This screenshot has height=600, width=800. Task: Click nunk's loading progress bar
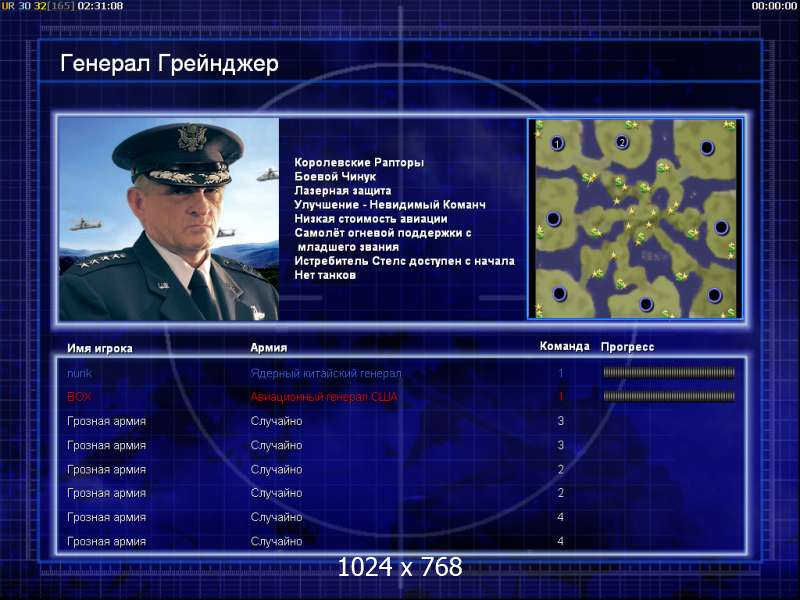coord(669,373)
